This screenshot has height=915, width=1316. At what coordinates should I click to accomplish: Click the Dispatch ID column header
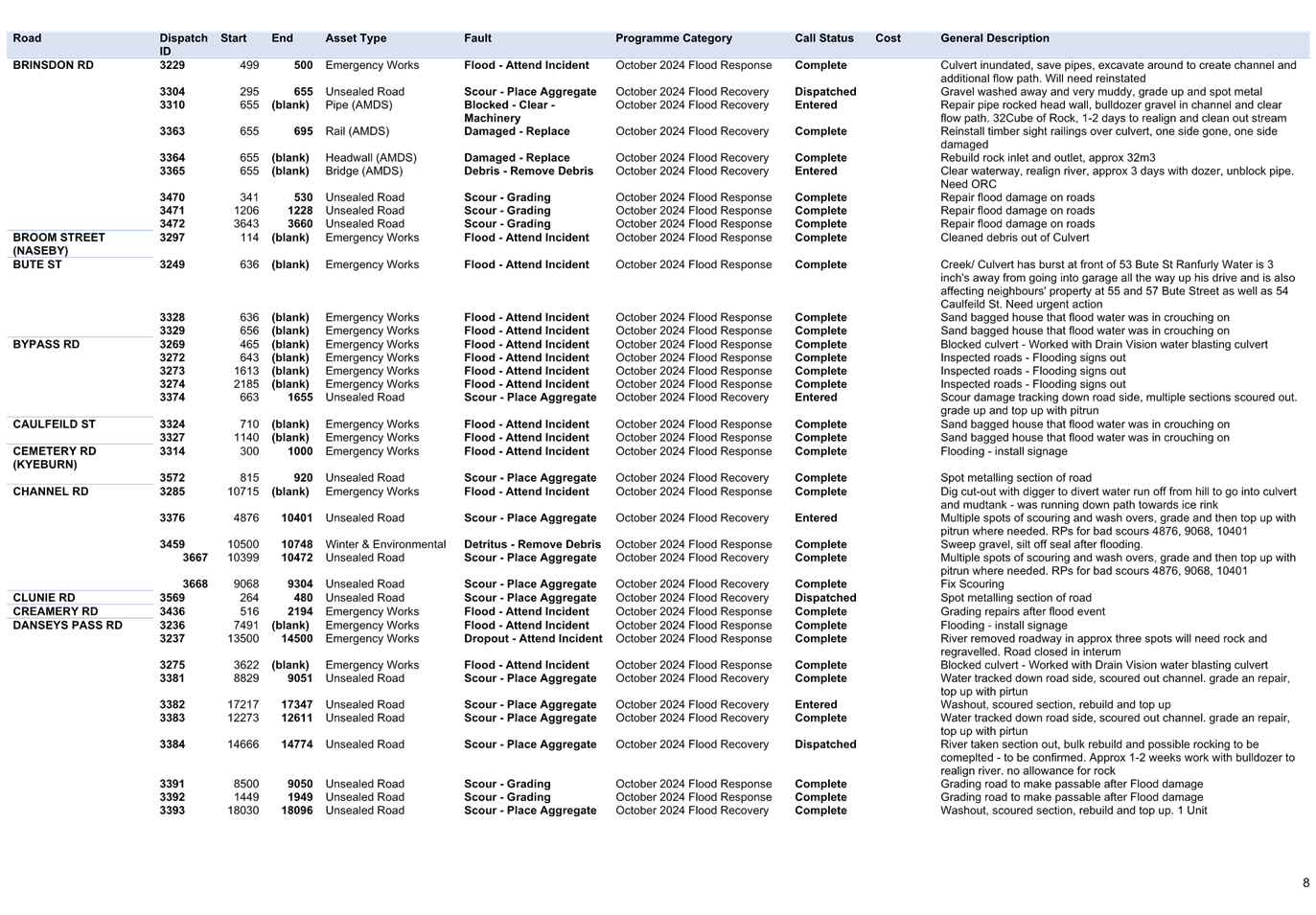tap(183, 43)
